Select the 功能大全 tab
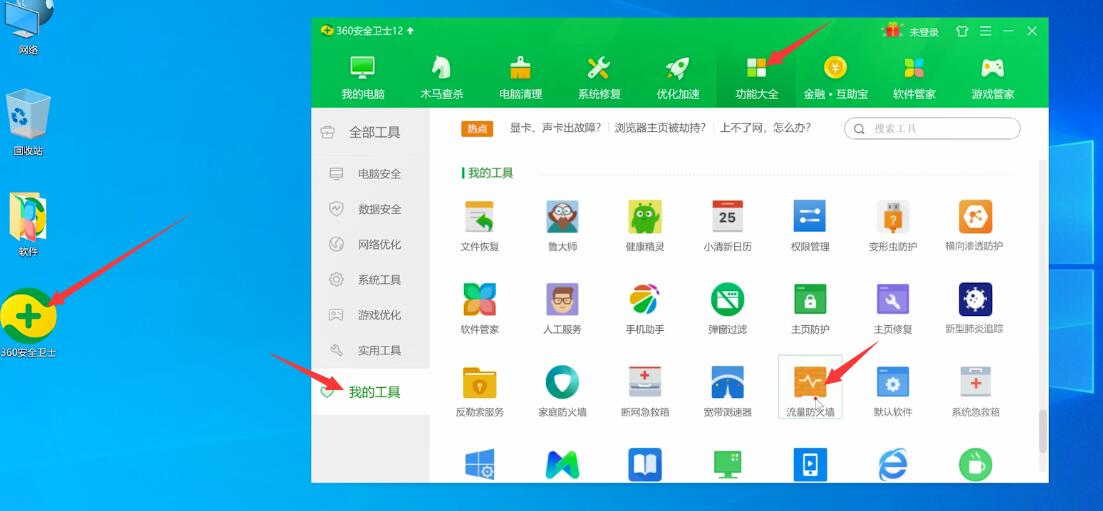Image resolution: width=1103 pixels, height=511 pixels. click(757, 77)
